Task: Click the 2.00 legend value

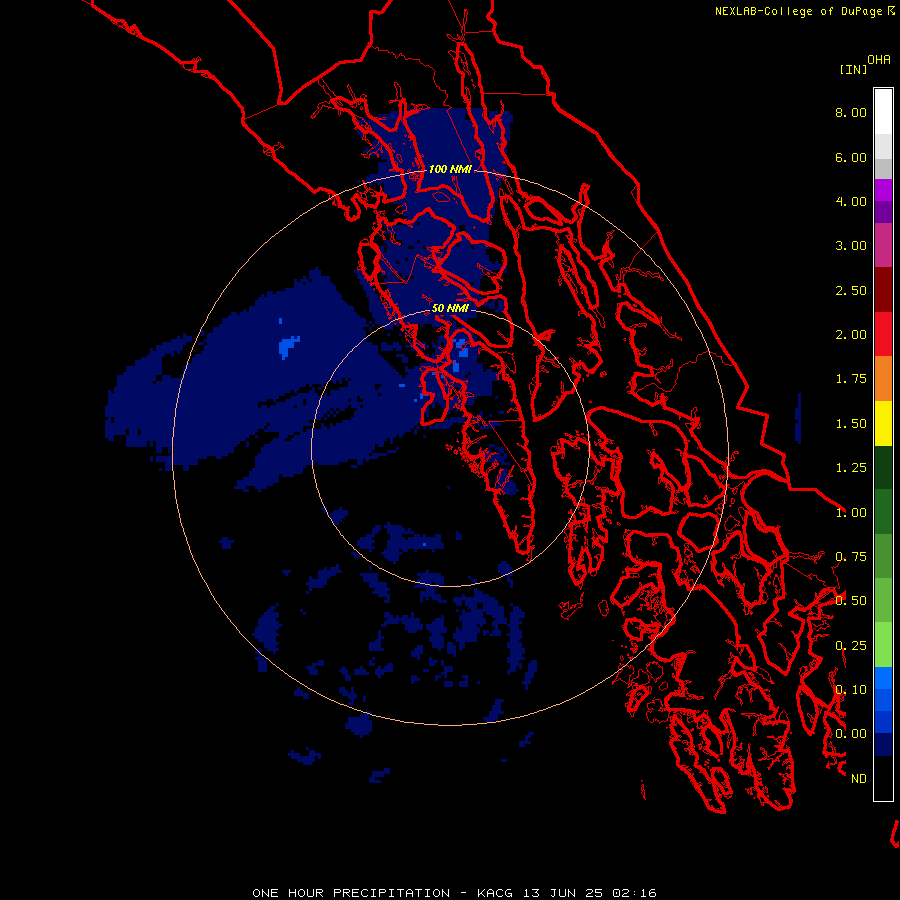Action: (x=851, y=335)
